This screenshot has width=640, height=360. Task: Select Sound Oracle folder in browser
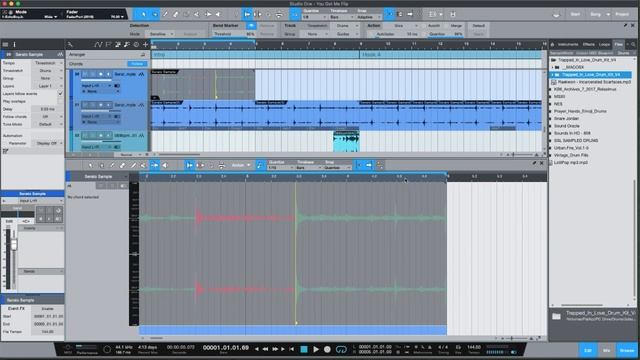tap(567, 126)
